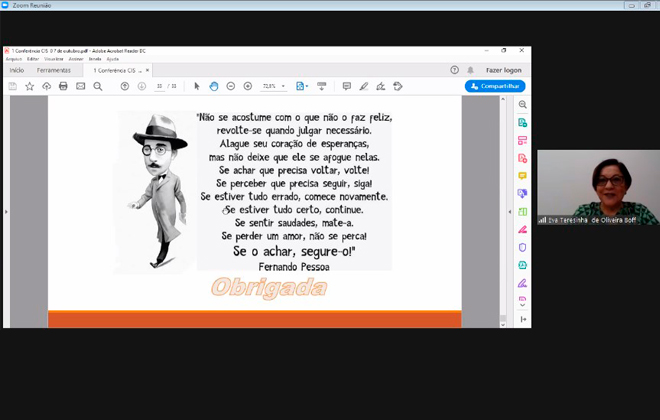The width and height of the screenshot is (660, 420).
Task: Click the Eva Teresinha de Oliveira Boff name label
Action: click(x=592, y=220)
